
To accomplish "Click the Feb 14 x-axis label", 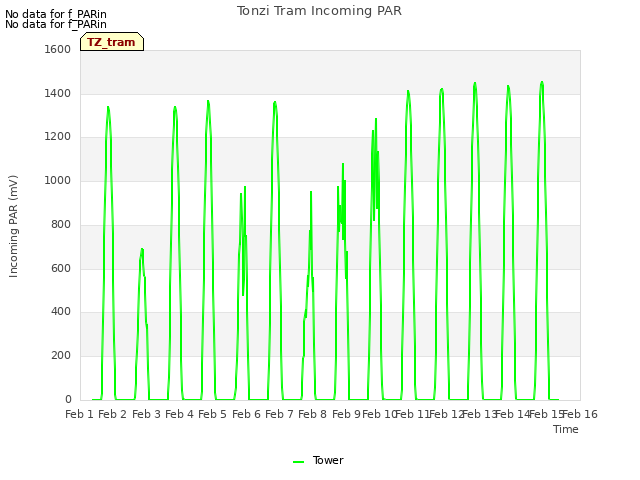I will 512,414.
